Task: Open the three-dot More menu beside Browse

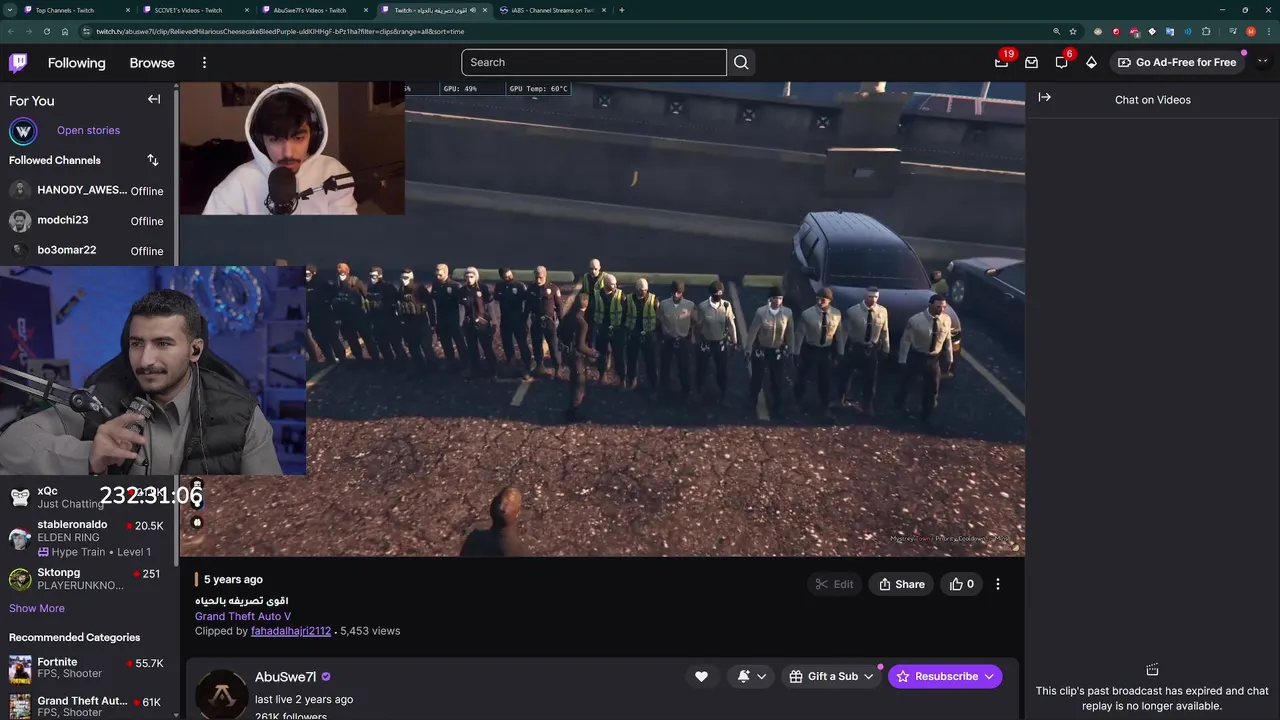Action: [x=204, y=62]
